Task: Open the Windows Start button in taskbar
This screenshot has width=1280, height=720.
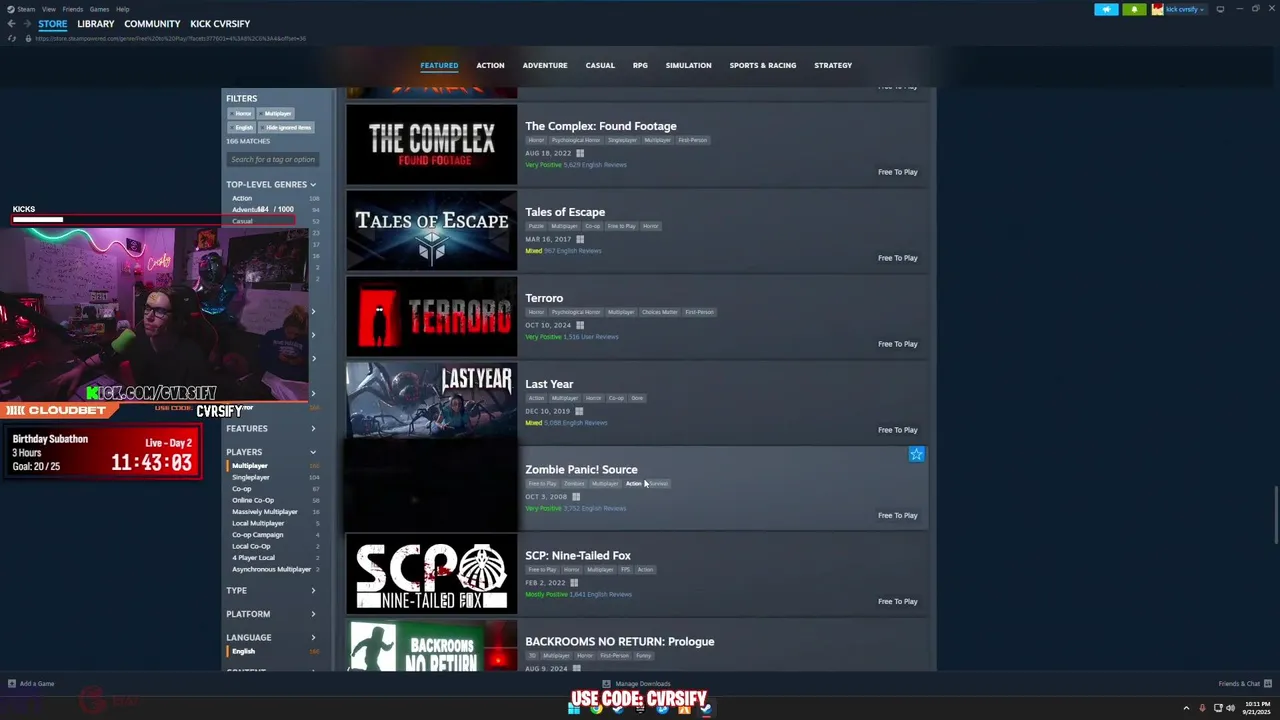Action: (574, 709)
